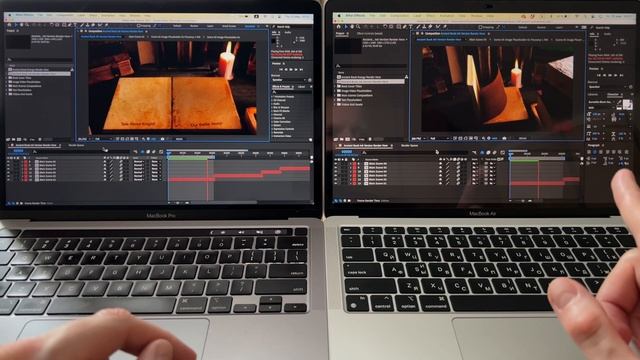Screen dimensions: 640x360
Task: Click the lowest red layer bar on MacBook Pro timeline
Action: [x=191, y=179]
